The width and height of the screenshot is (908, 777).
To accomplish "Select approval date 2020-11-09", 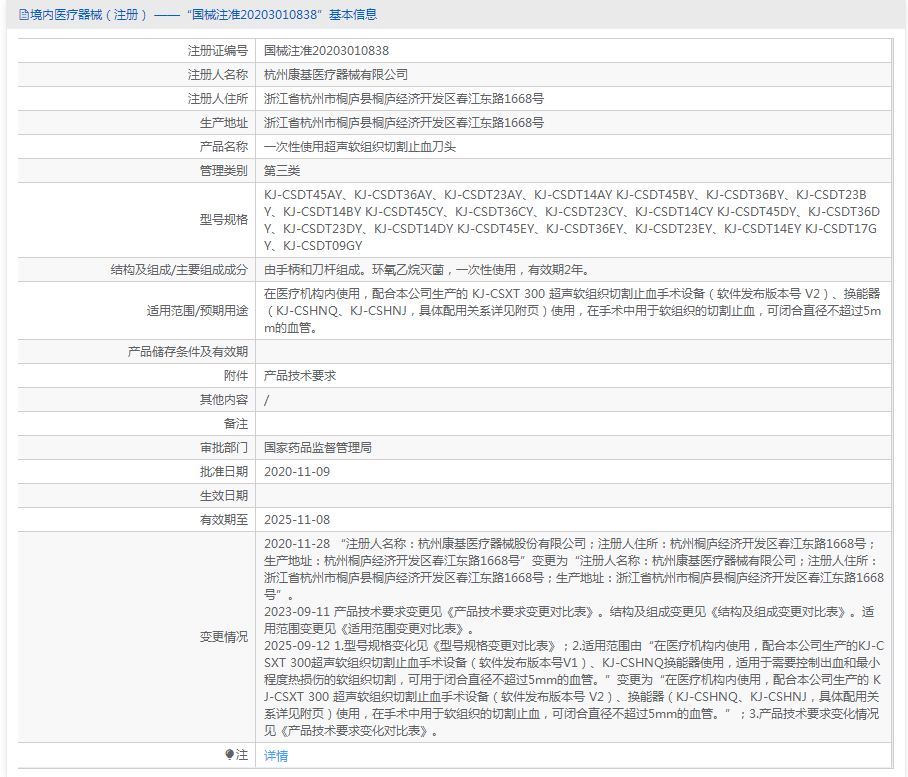I will pos(297,472).
